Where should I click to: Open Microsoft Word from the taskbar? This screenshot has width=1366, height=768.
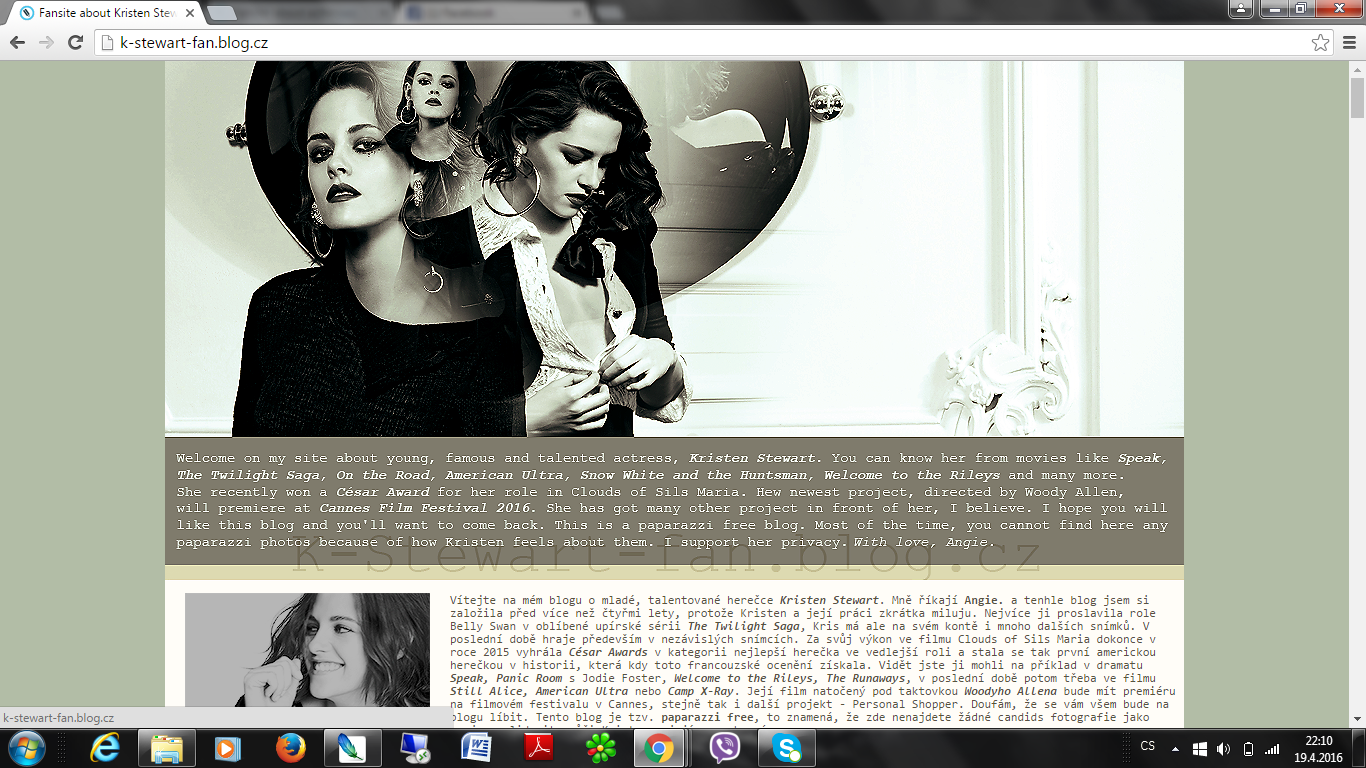476,748
